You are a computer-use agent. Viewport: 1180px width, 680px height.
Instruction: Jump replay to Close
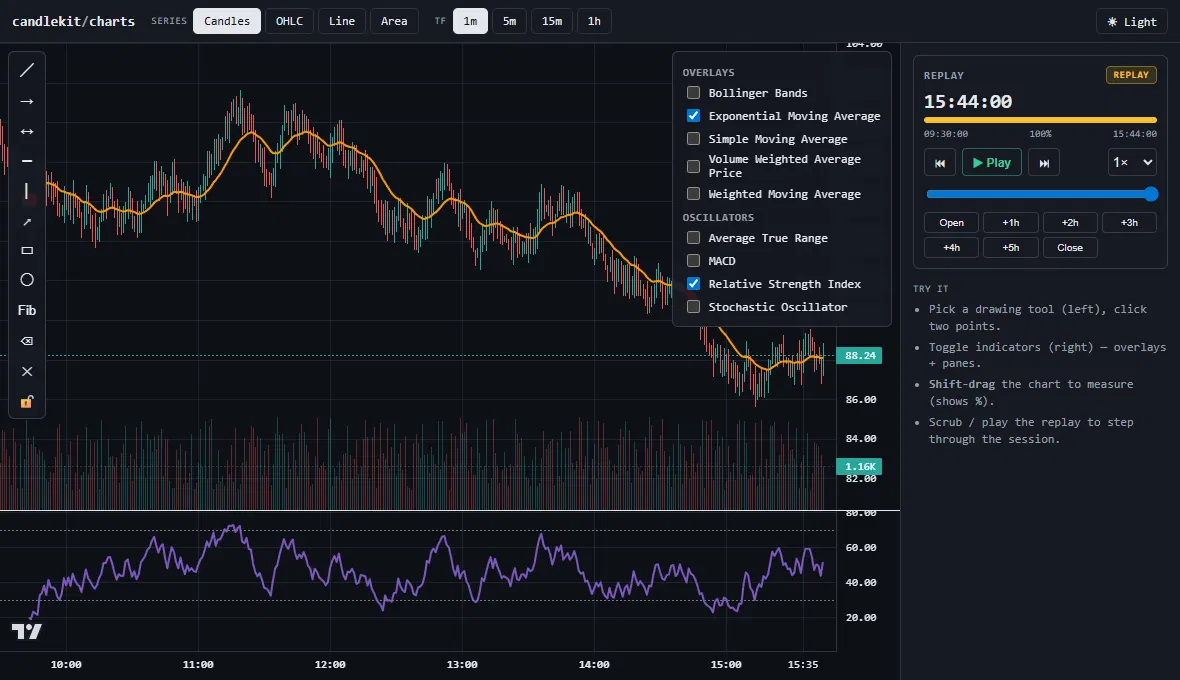(1070, 247)
